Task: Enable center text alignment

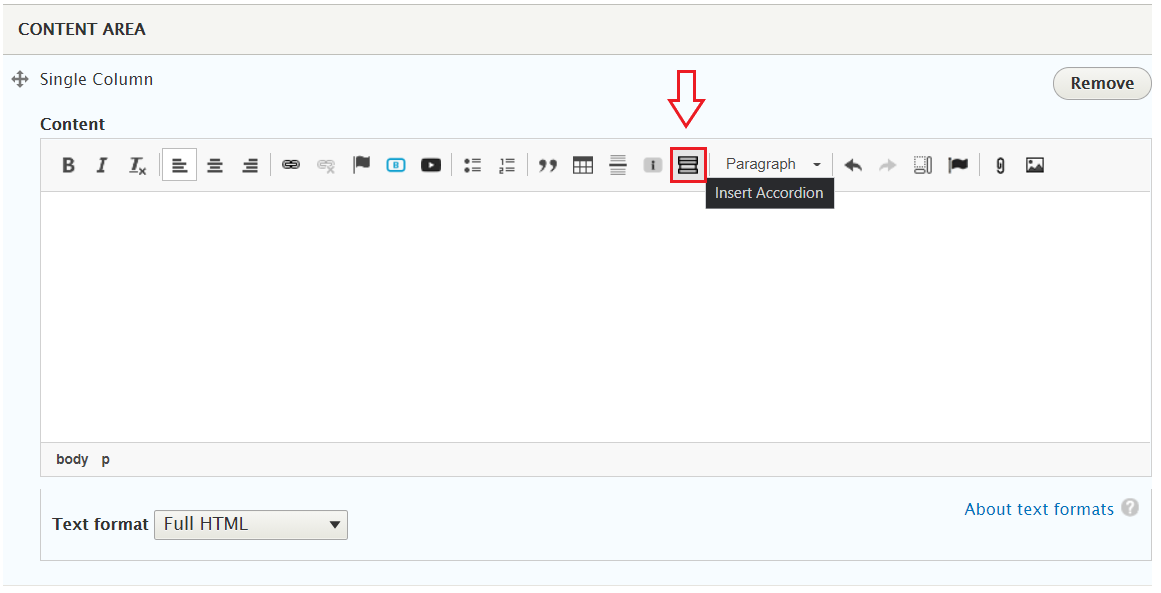Action: tap(215, 164)
